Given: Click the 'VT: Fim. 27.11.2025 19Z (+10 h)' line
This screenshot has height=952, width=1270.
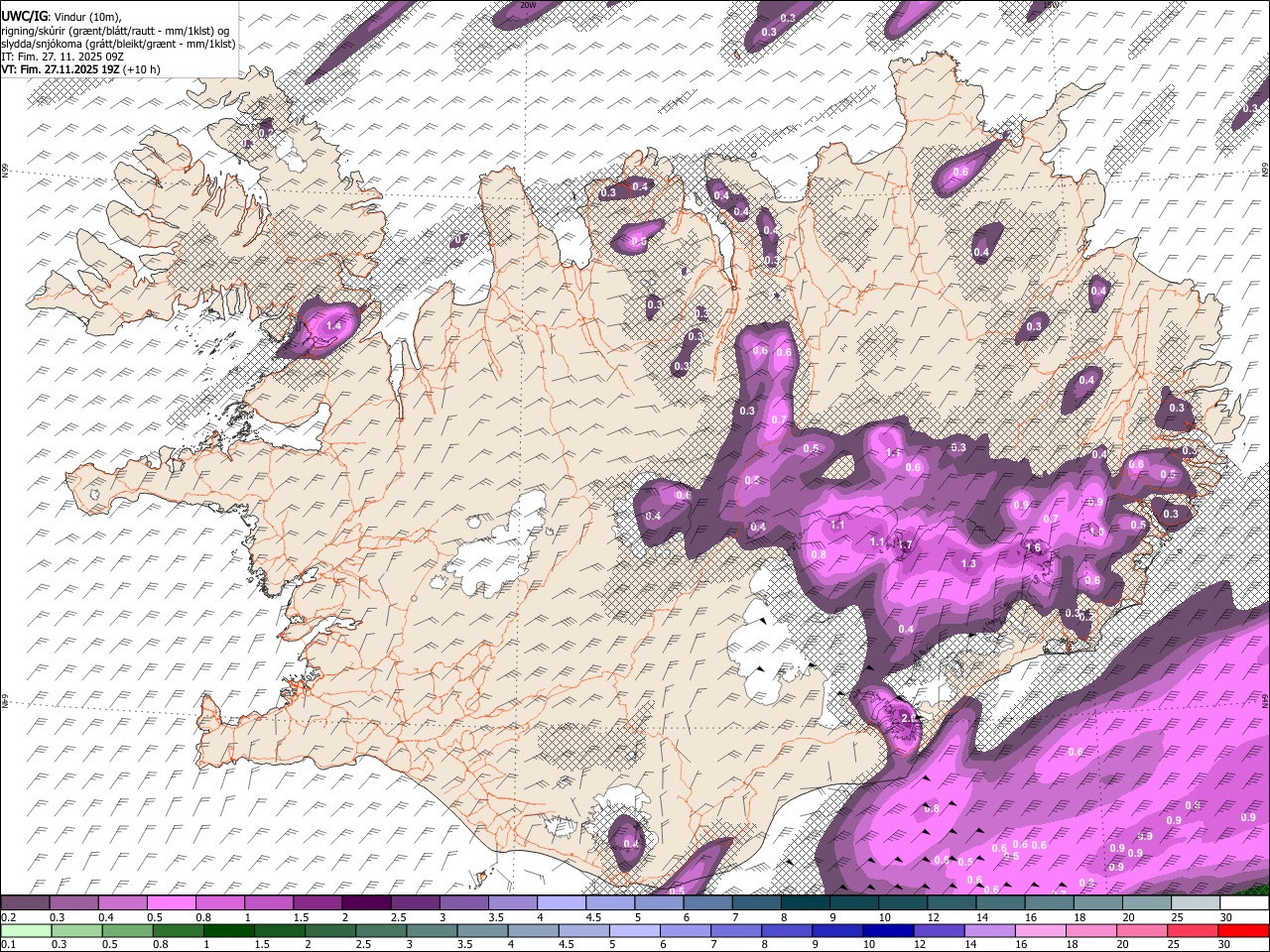Looking at the screenshot, I should pyautogui.click(x=80, y=69).
